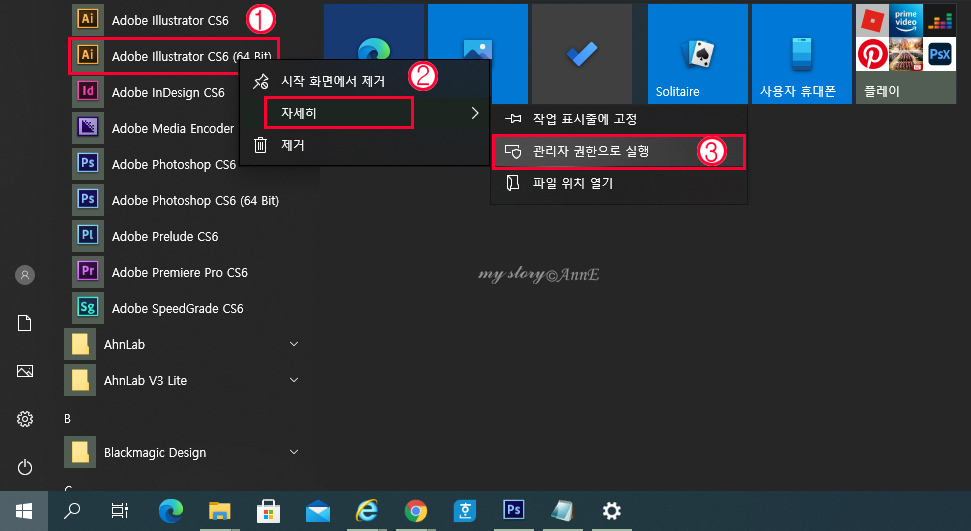Select 시작 화면에서 제거 in context menu
Image resolution: width=971 pixels, height=531 pixels.
(x=364, y=81)
